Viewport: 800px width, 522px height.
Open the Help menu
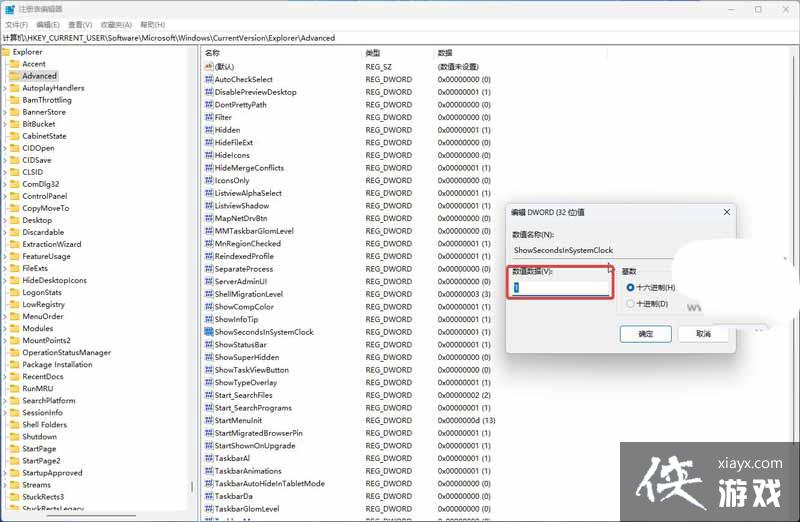tap(153, 24)
